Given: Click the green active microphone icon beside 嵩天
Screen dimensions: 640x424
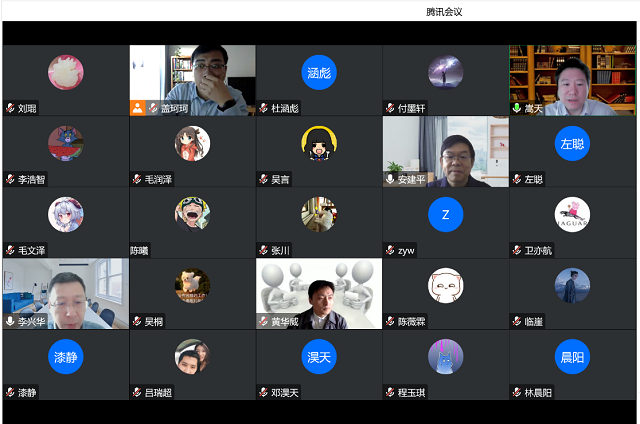Looking at the screenshot, I should [517, 108].
